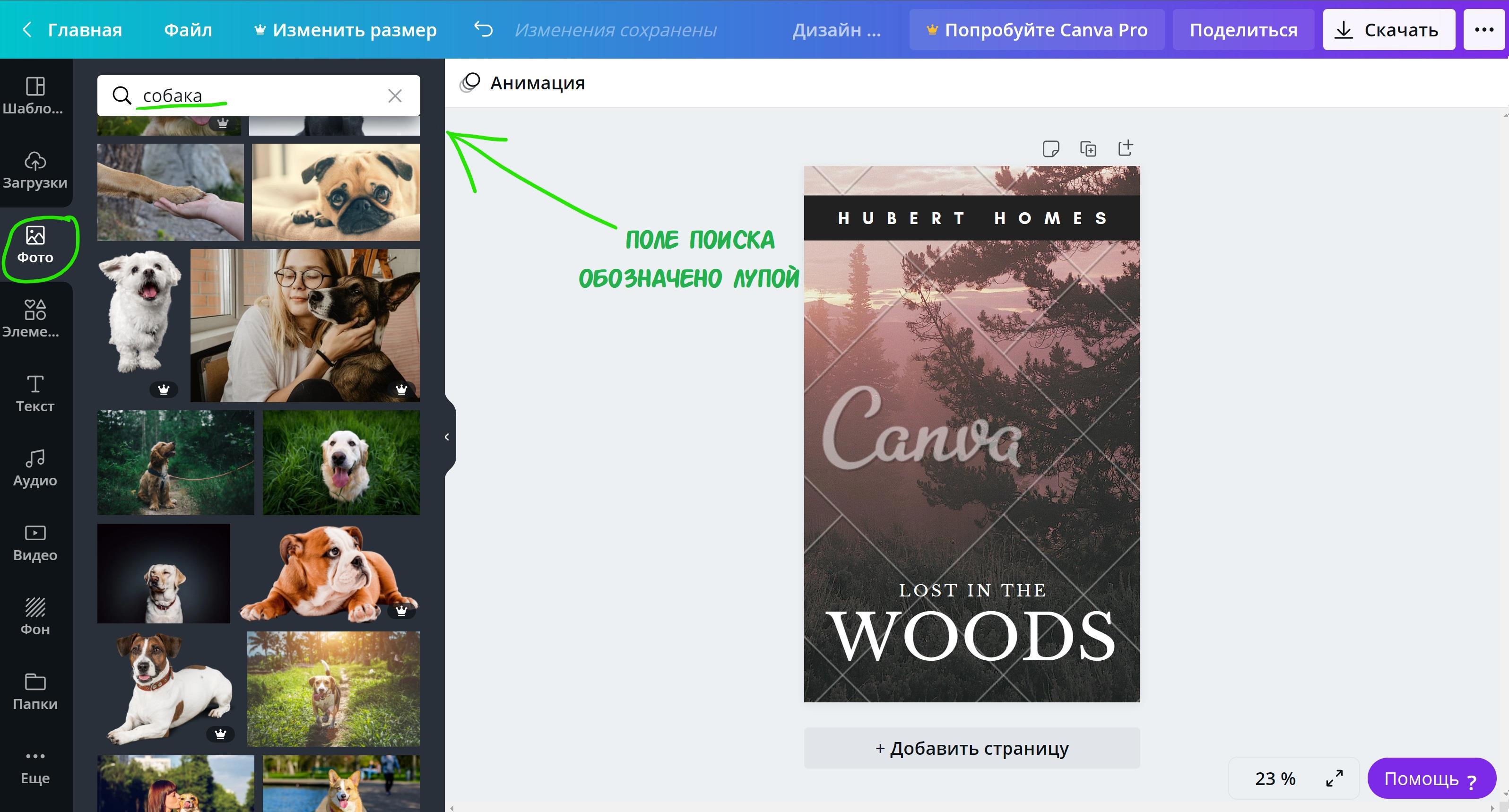This screenshot has width=1509, height=812.
Task: Open the Текст text tool panel
Action: point(35,393)
